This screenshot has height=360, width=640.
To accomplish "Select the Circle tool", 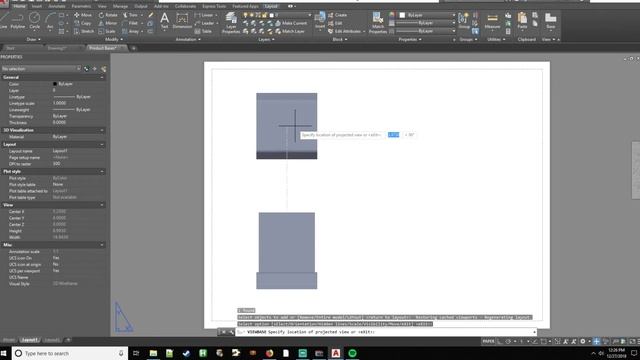I will click(x=35, y=20).
